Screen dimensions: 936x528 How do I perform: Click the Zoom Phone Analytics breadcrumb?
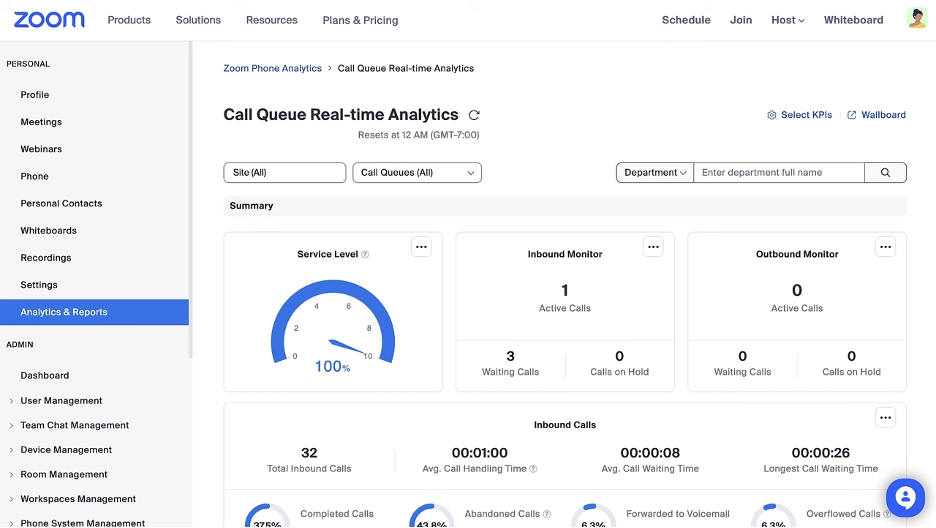pyautogui.click(x=272, y=69)
